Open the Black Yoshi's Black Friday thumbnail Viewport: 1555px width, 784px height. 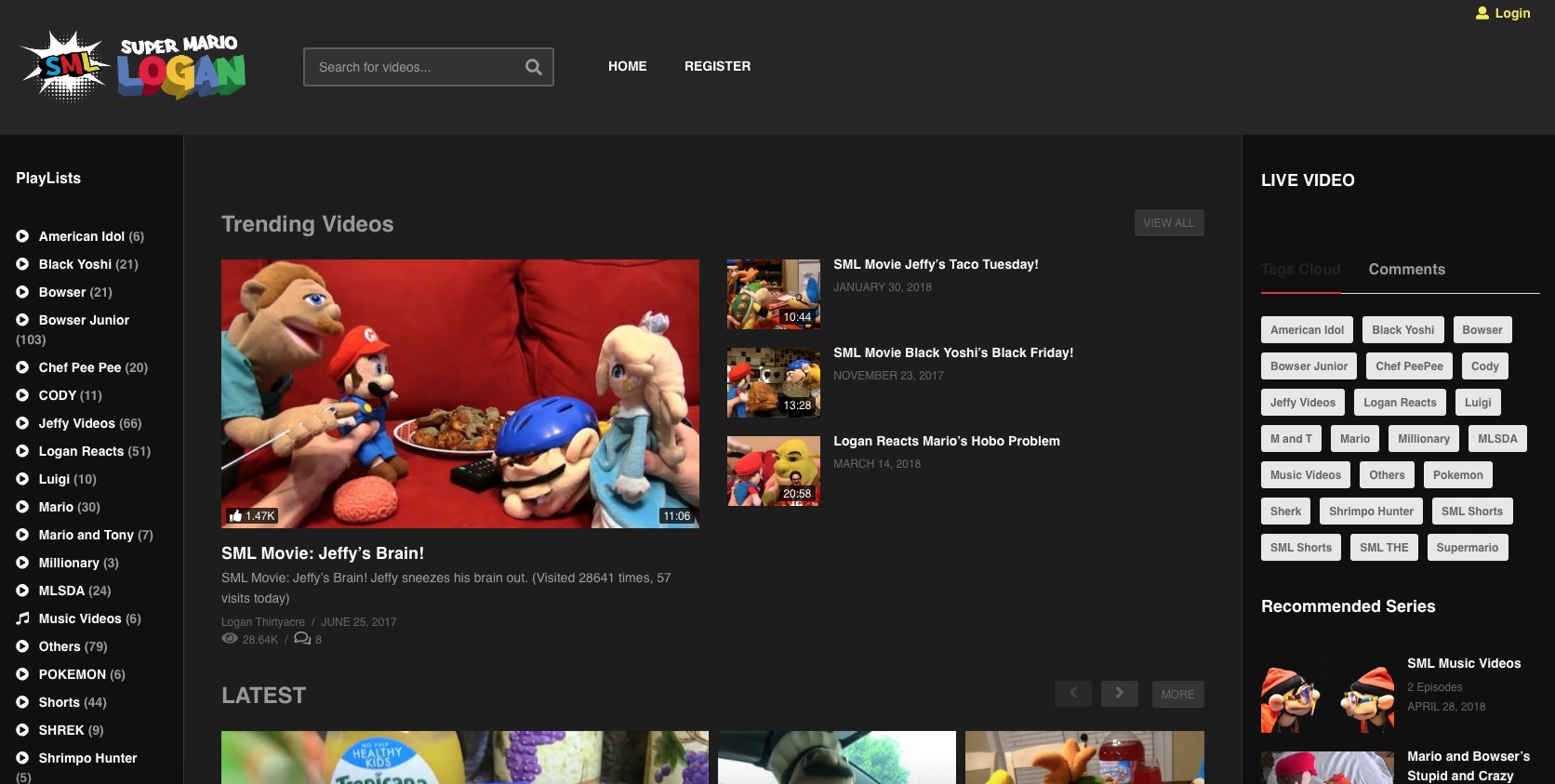click(774, 382)
